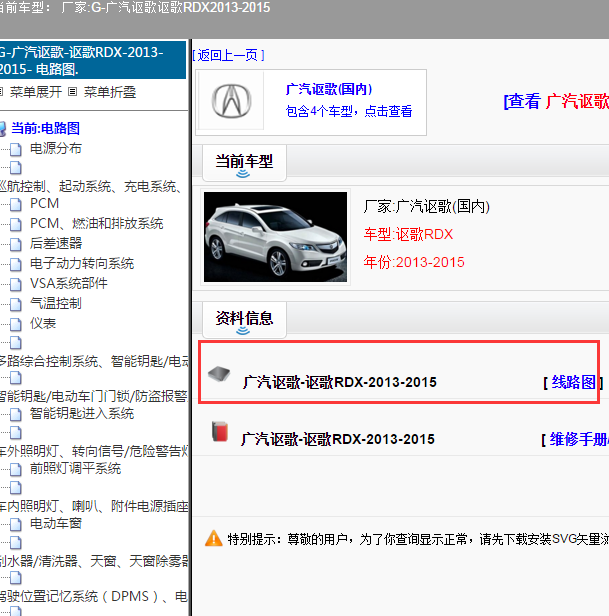Click the 年份:2013-2015 text
Image resolution: width=609 pixels, height=616 pixels.
coord(414,262)
